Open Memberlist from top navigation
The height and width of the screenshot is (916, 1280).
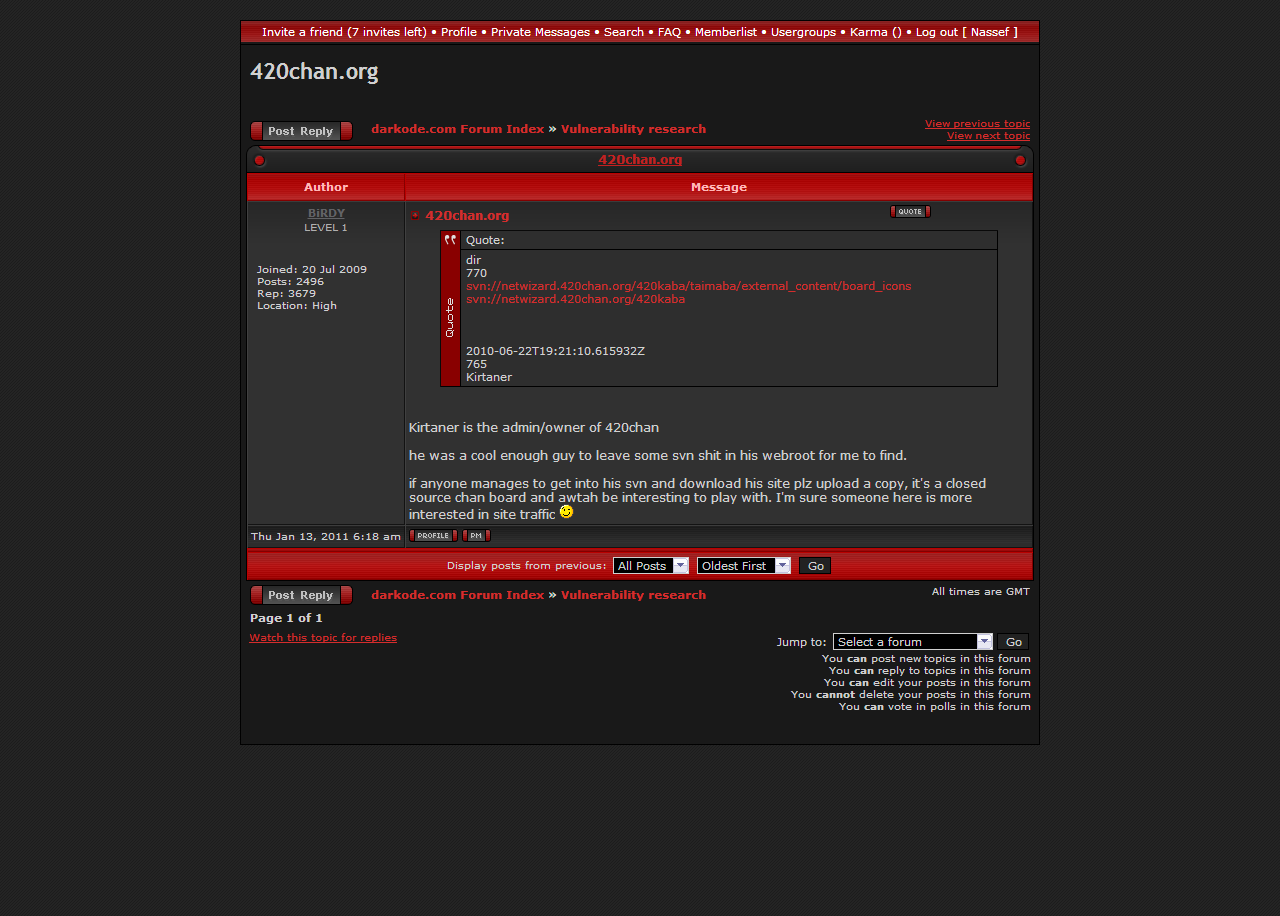pyautogui.click(x=725, y=32)
